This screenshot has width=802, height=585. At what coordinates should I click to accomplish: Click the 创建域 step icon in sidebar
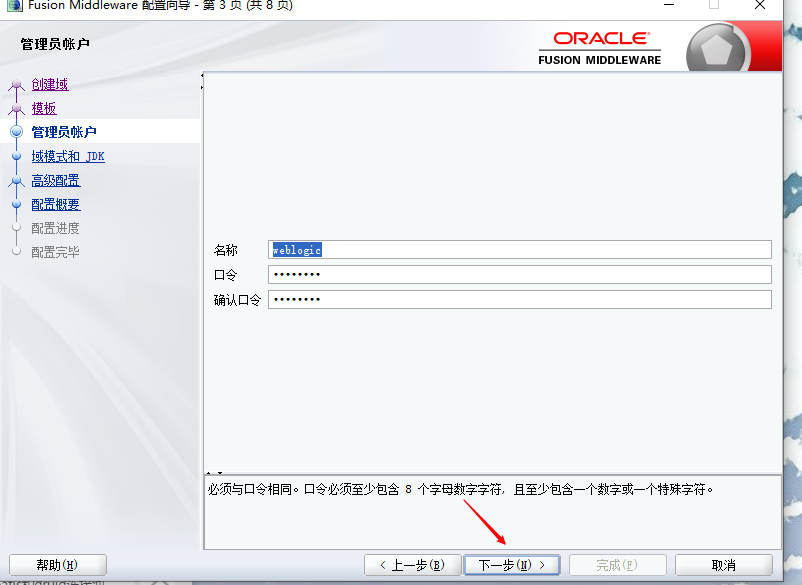tap(14, 84)
